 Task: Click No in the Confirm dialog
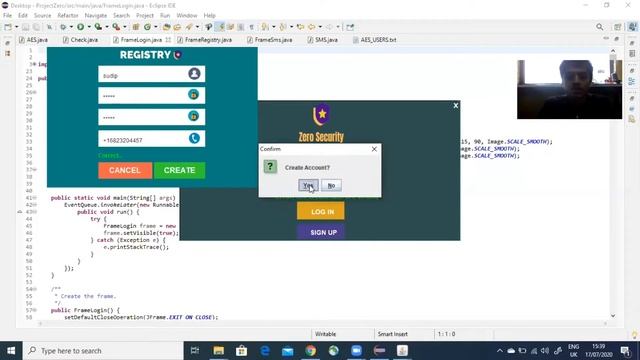[331, 185]
